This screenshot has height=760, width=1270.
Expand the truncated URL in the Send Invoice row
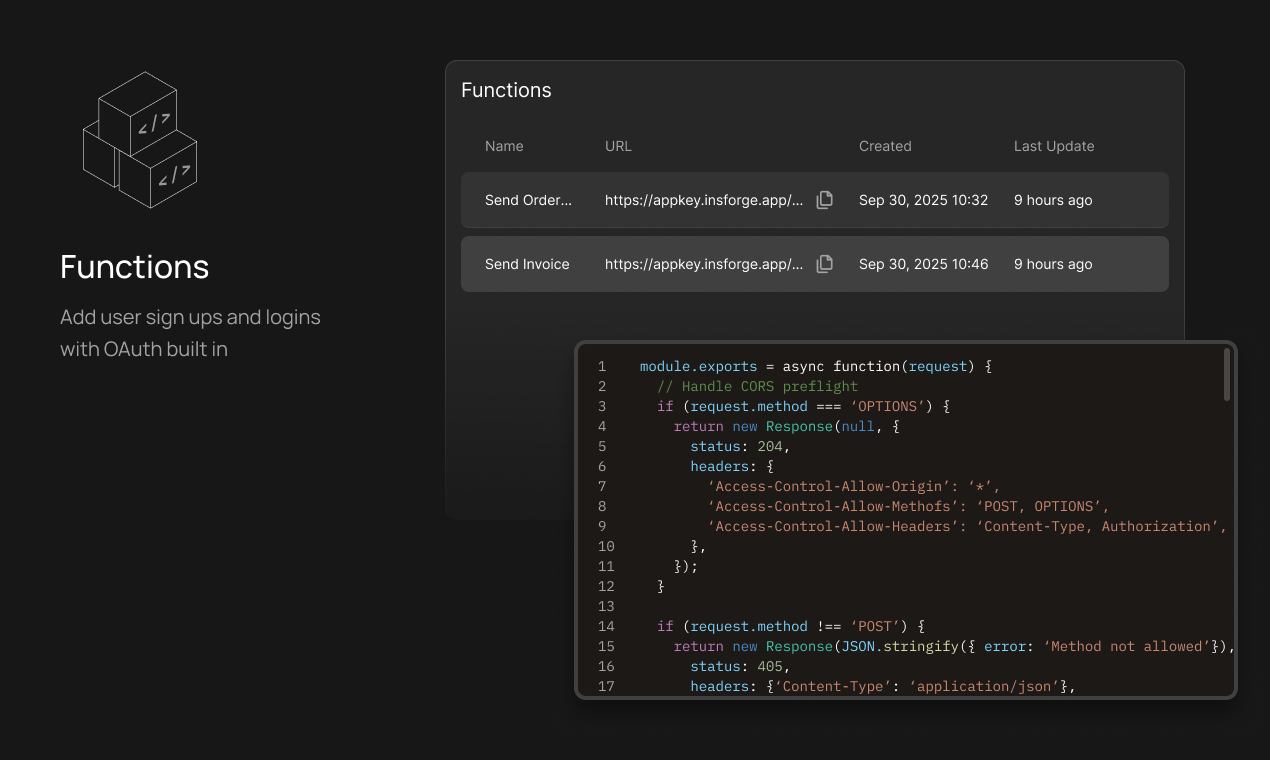coord(703,264)
